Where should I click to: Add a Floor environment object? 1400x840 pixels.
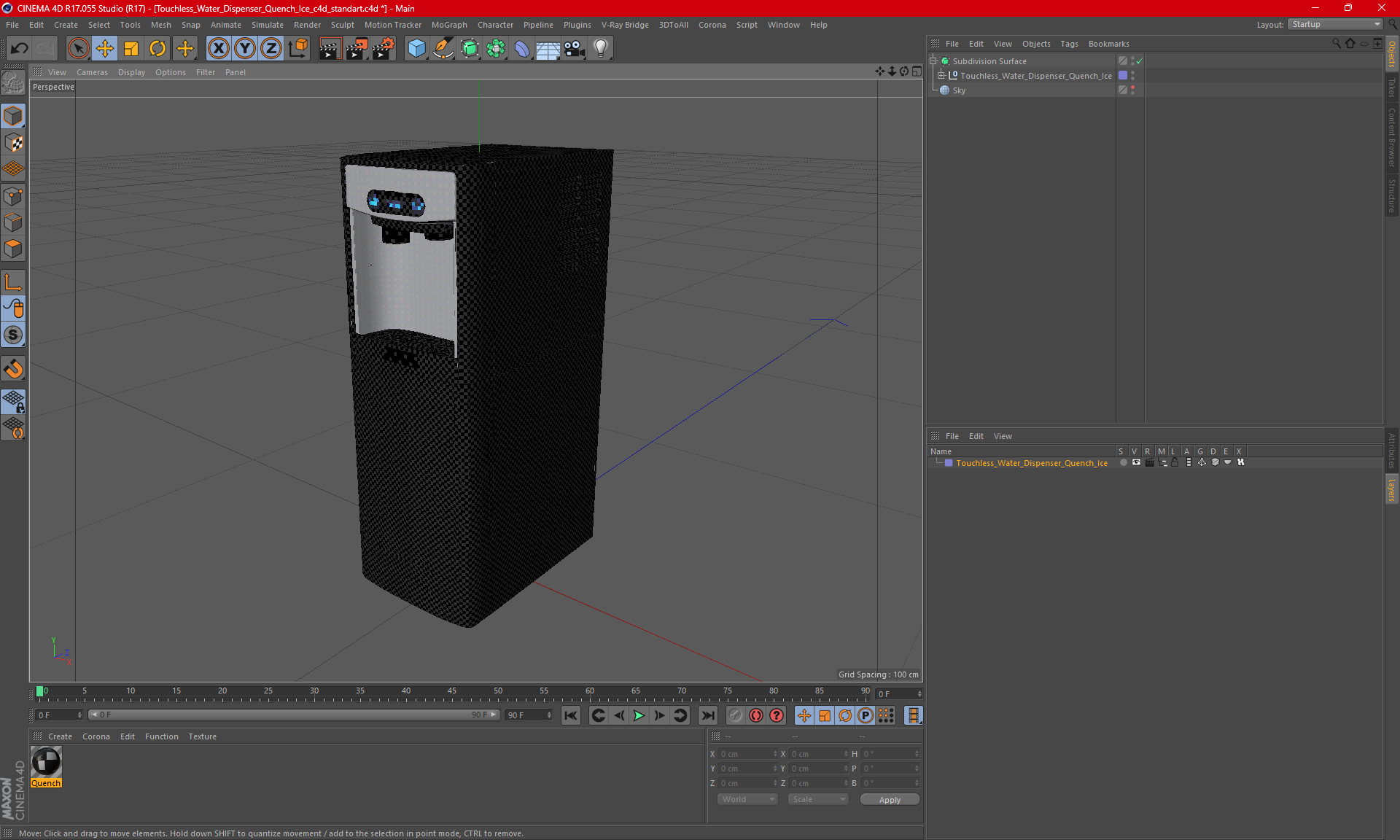pos(548,48)
